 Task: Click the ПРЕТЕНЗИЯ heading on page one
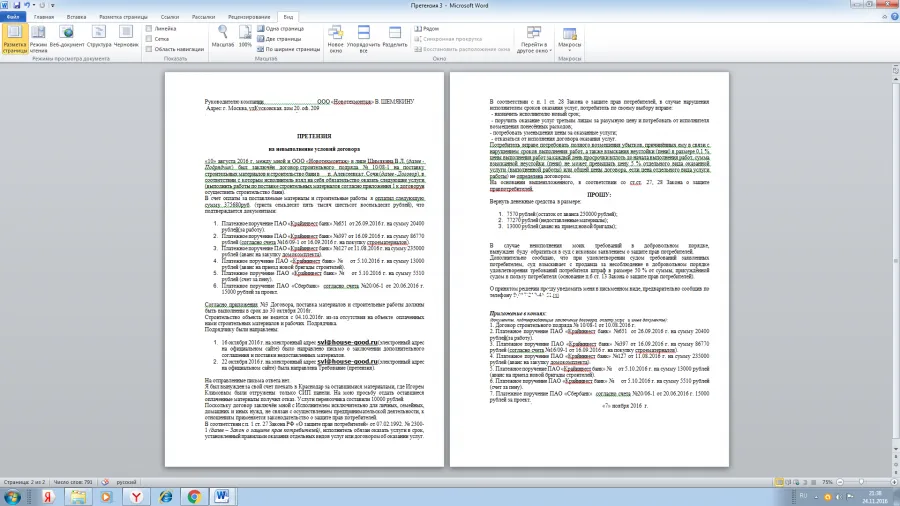tap(314, 137)
